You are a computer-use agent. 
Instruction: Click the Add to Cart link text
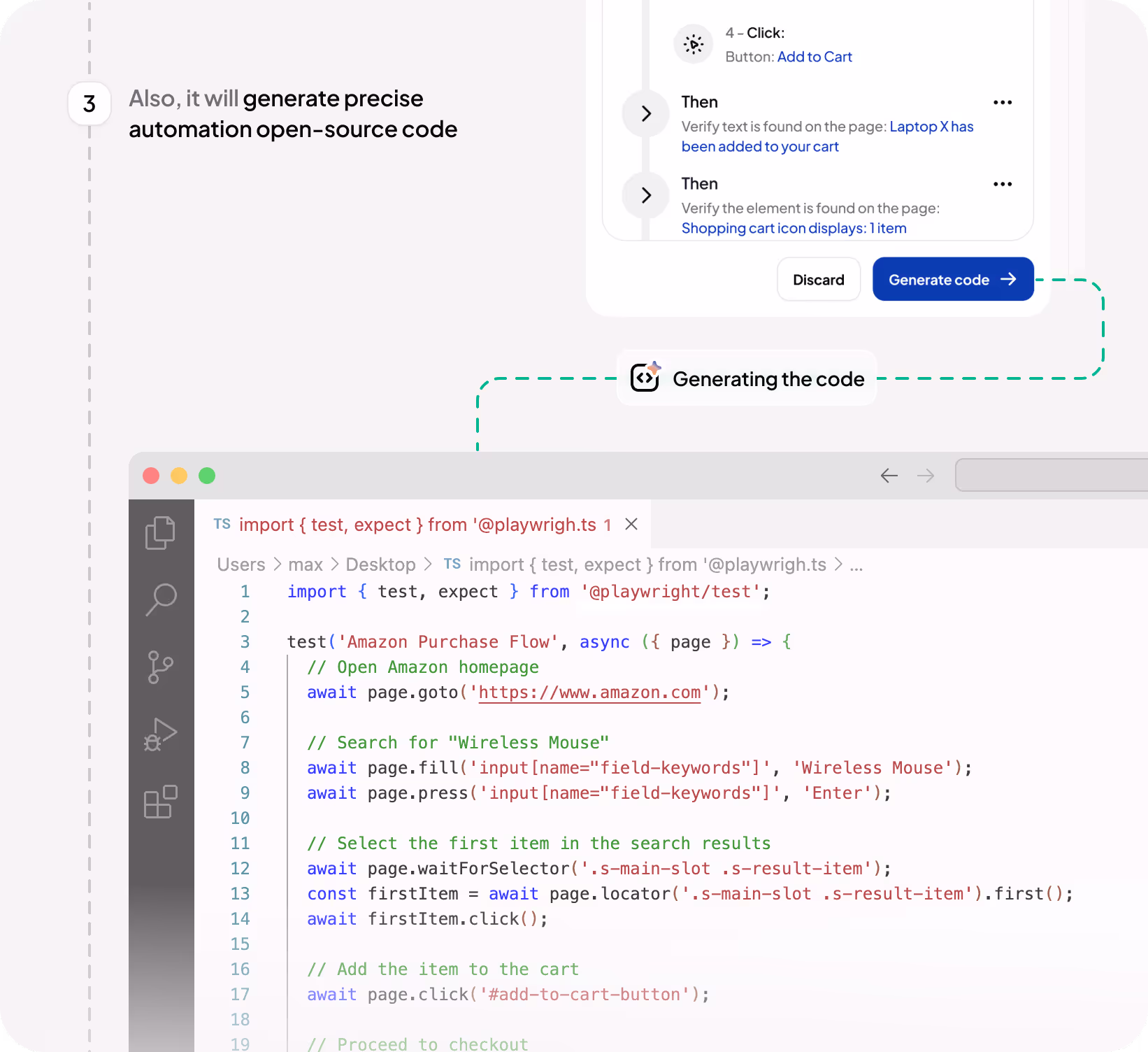(x=815, y=57)
